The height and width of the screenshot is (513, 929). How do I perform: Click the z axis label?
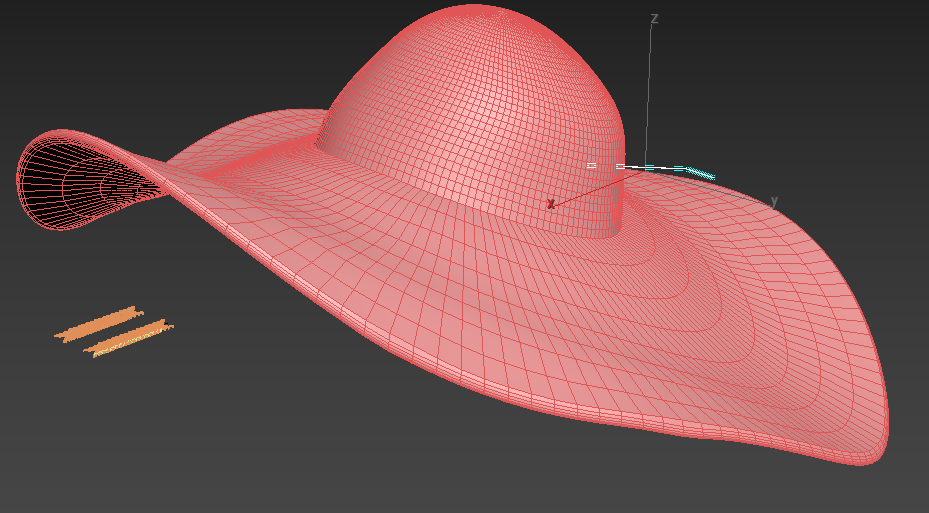click(x=654, y=19)
